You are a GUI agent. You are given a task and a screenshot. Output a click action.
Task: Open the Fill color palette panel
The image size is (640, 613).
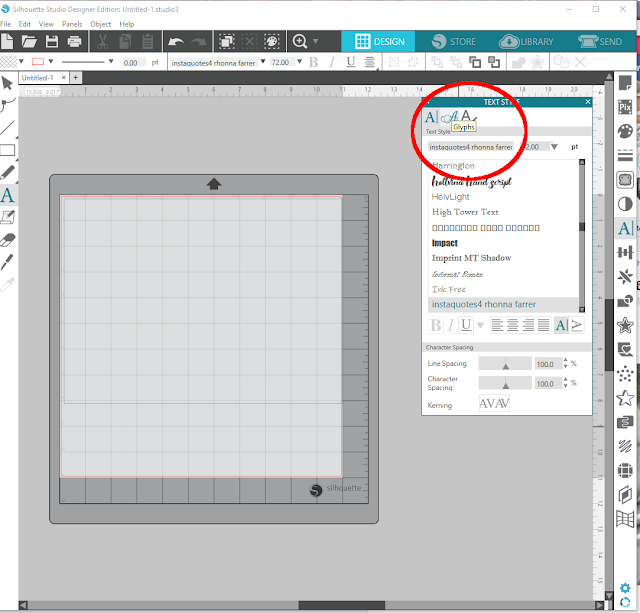[625, 131]
